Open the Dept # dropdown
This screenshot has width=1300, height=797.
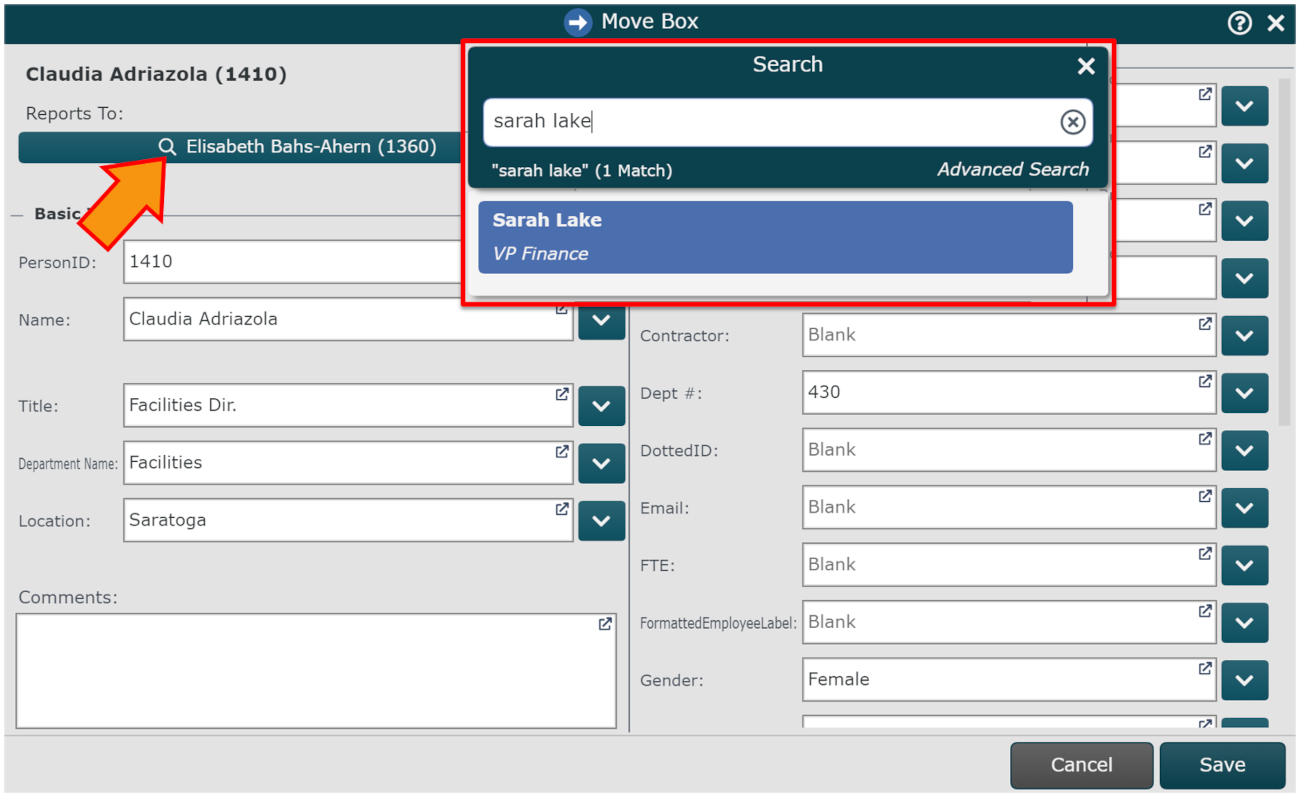point(1244,393)
